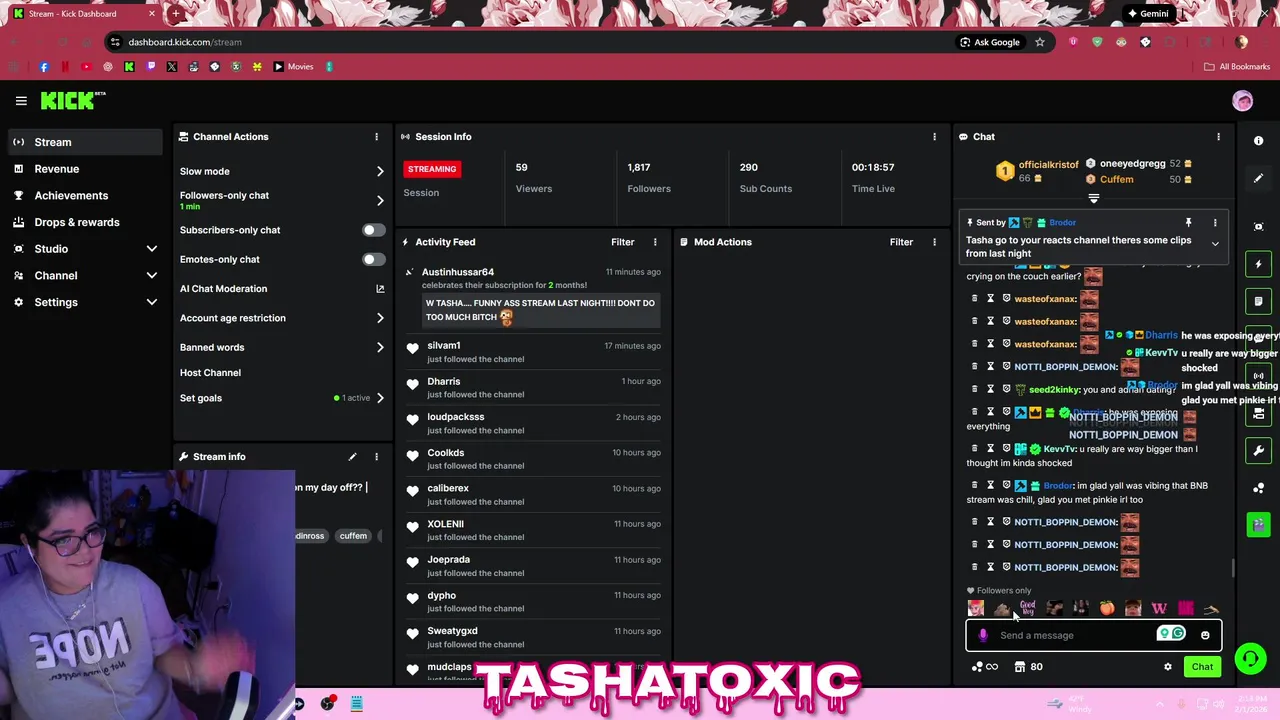Open AI Chat Moderation external link icon

380,289
